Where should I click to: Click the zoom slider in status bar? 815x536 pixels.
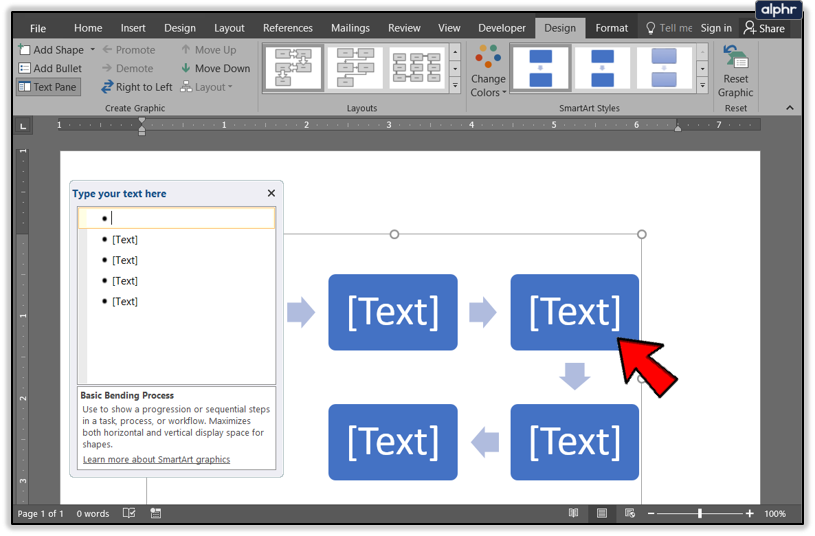(x=699, y=513)
